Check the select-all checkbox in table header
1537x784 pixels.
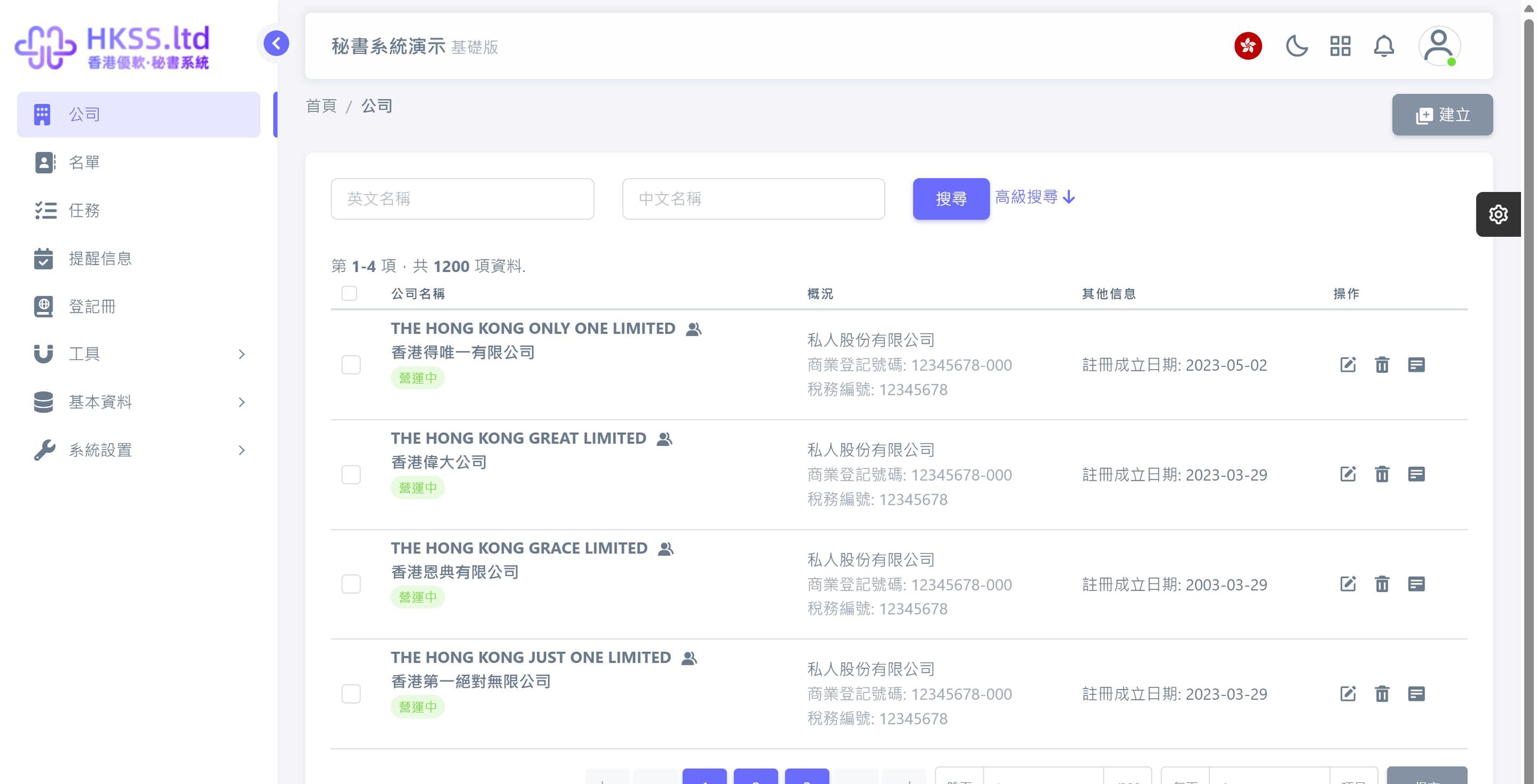pos(349,294)
